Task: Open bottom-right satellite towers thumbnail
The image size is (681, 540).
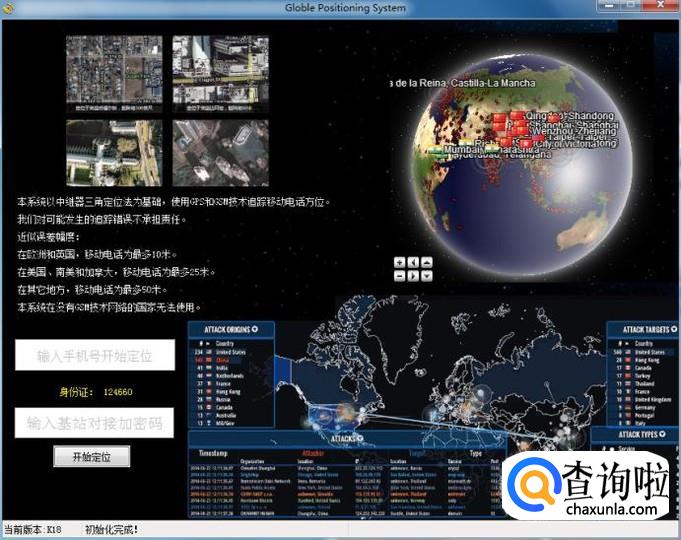Action: pyautogui.click(x=221, y=153)
